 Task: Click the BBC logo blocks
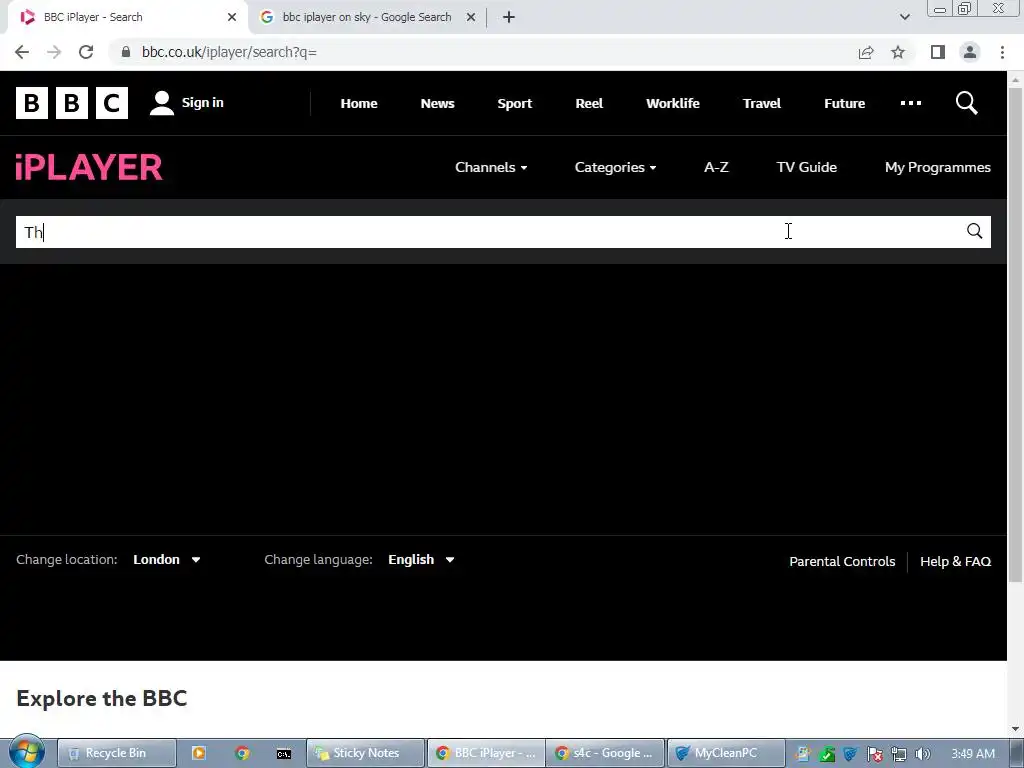tap(72, 103)
